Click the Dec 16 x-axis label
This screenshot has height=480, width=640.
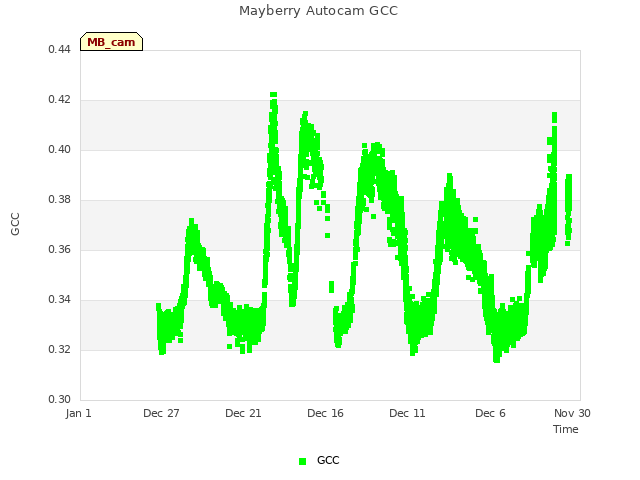tap(325, 413)
